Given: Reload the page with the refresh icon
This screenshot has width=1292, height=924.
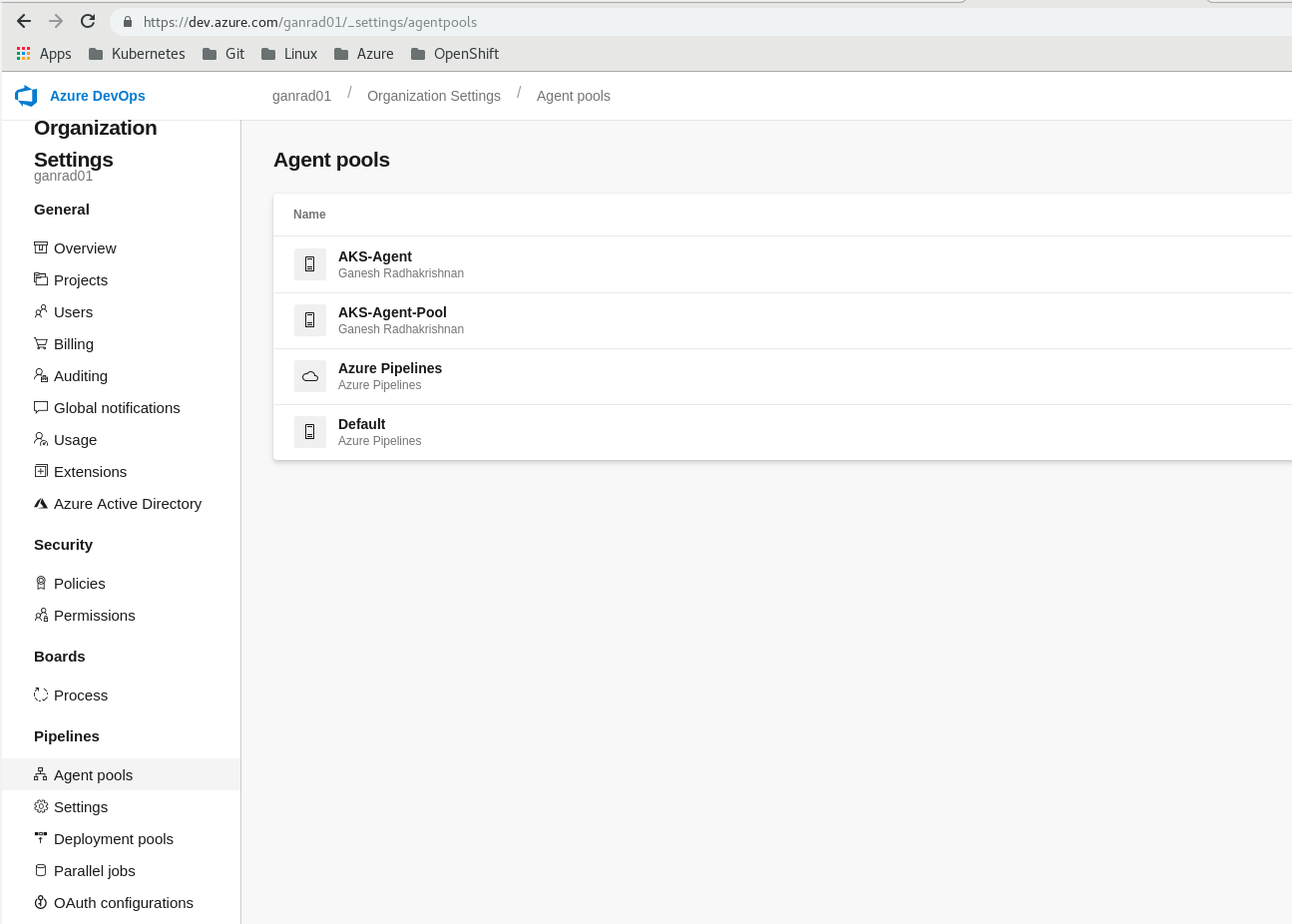Looking at the screenshot, I should coord(88,21).
